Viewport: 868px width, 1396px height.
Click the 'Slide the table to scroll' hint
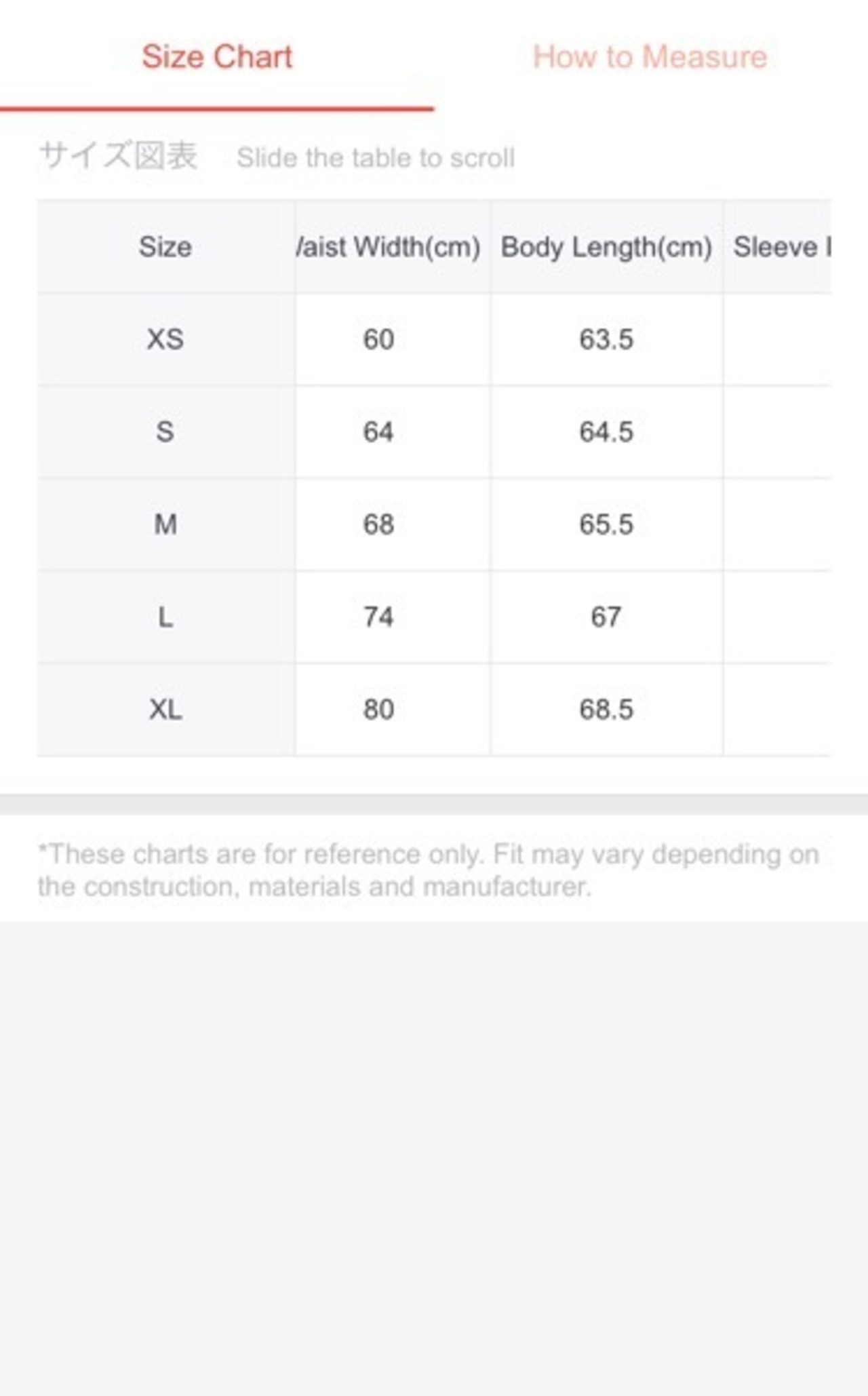tap(376, 158)
